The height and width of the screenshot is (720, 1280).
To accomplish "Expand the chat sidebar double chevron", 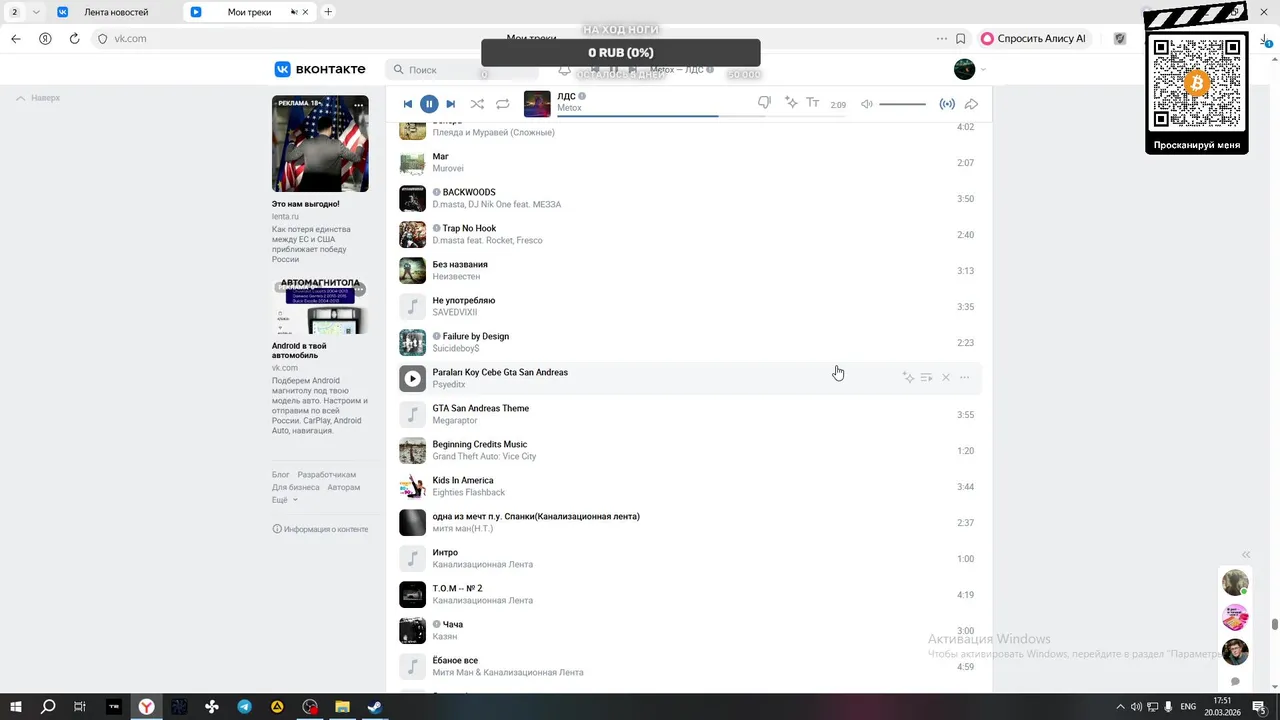I will coord(1246,555).
